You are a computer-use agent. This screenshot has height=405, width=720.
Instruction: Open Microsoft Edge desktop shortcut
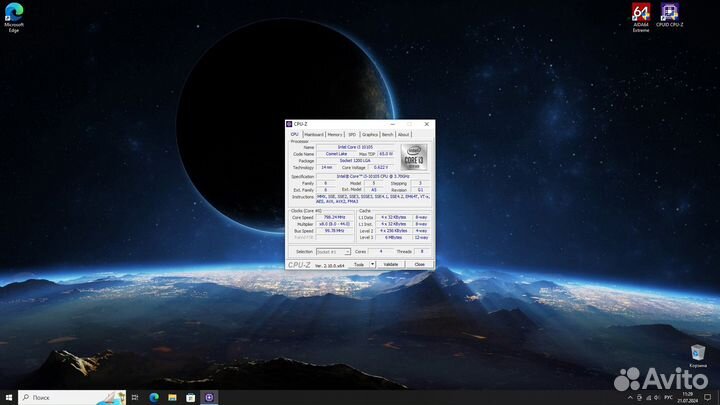click(x=14, y=17)
